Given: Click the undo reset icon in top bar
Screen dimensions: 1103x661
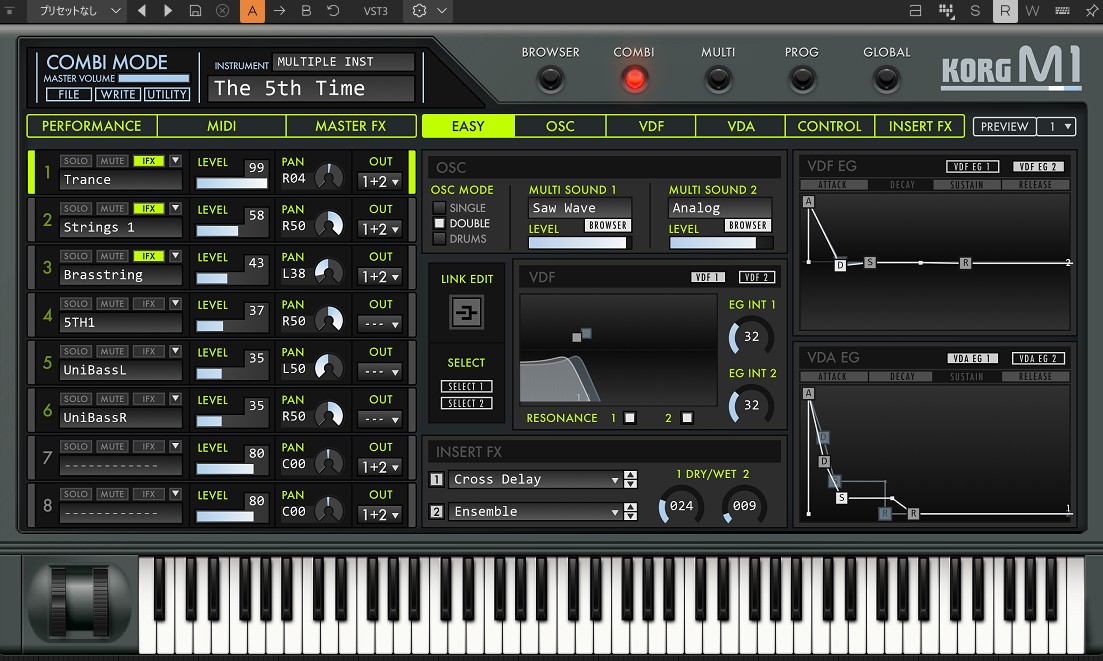Looking at the screenshot, I should point(333,11).
